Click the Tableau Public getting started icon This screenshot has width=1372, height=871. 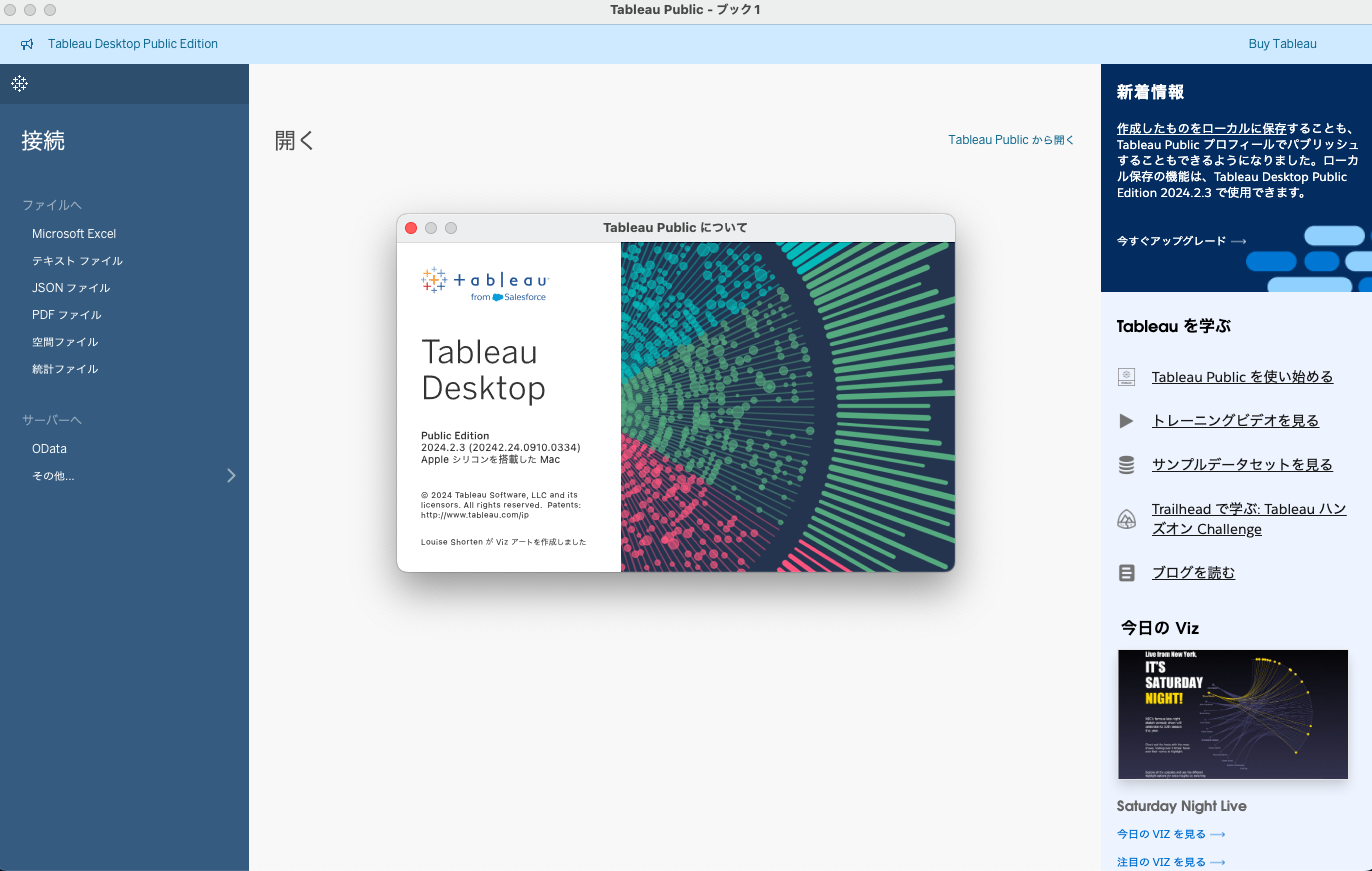[x=1126, y=377]
